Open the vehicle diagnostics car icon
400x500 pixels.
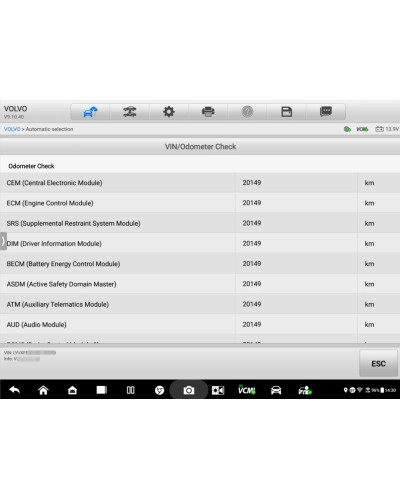pyautogui.click(x=276, y=390)
